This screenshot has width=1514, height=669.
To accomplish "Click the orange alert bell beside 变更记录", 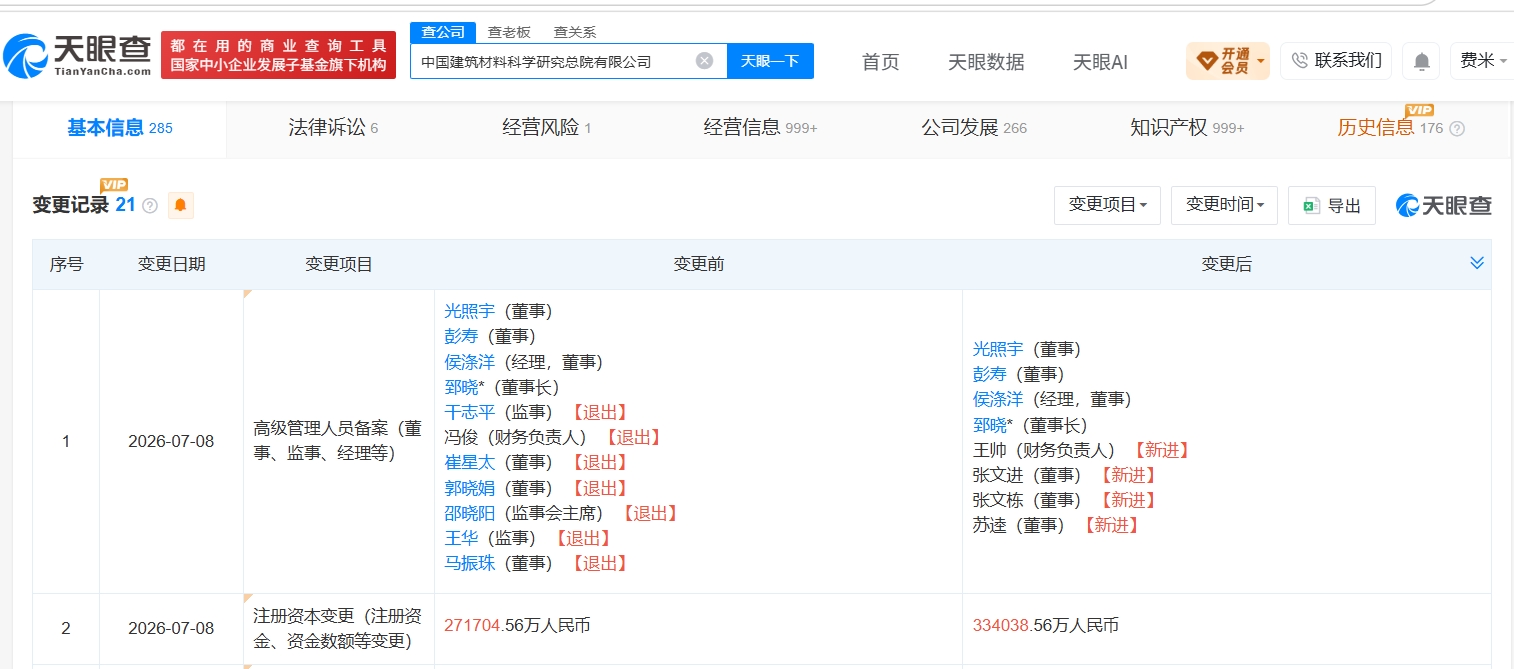I will [180, 205].
